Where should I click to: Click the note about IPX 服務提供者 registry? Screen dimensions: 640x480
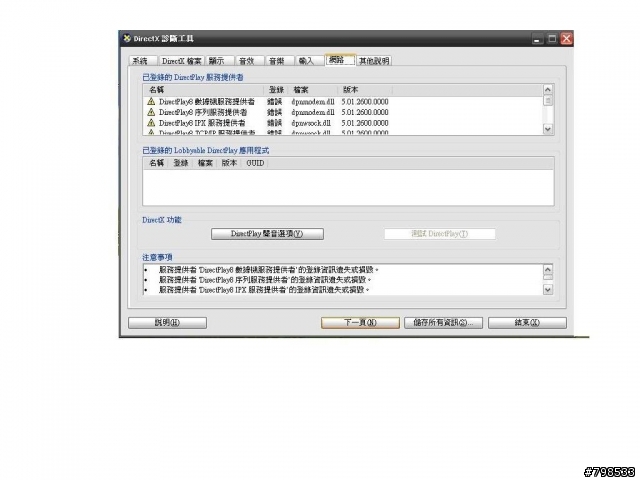point(264,290)
